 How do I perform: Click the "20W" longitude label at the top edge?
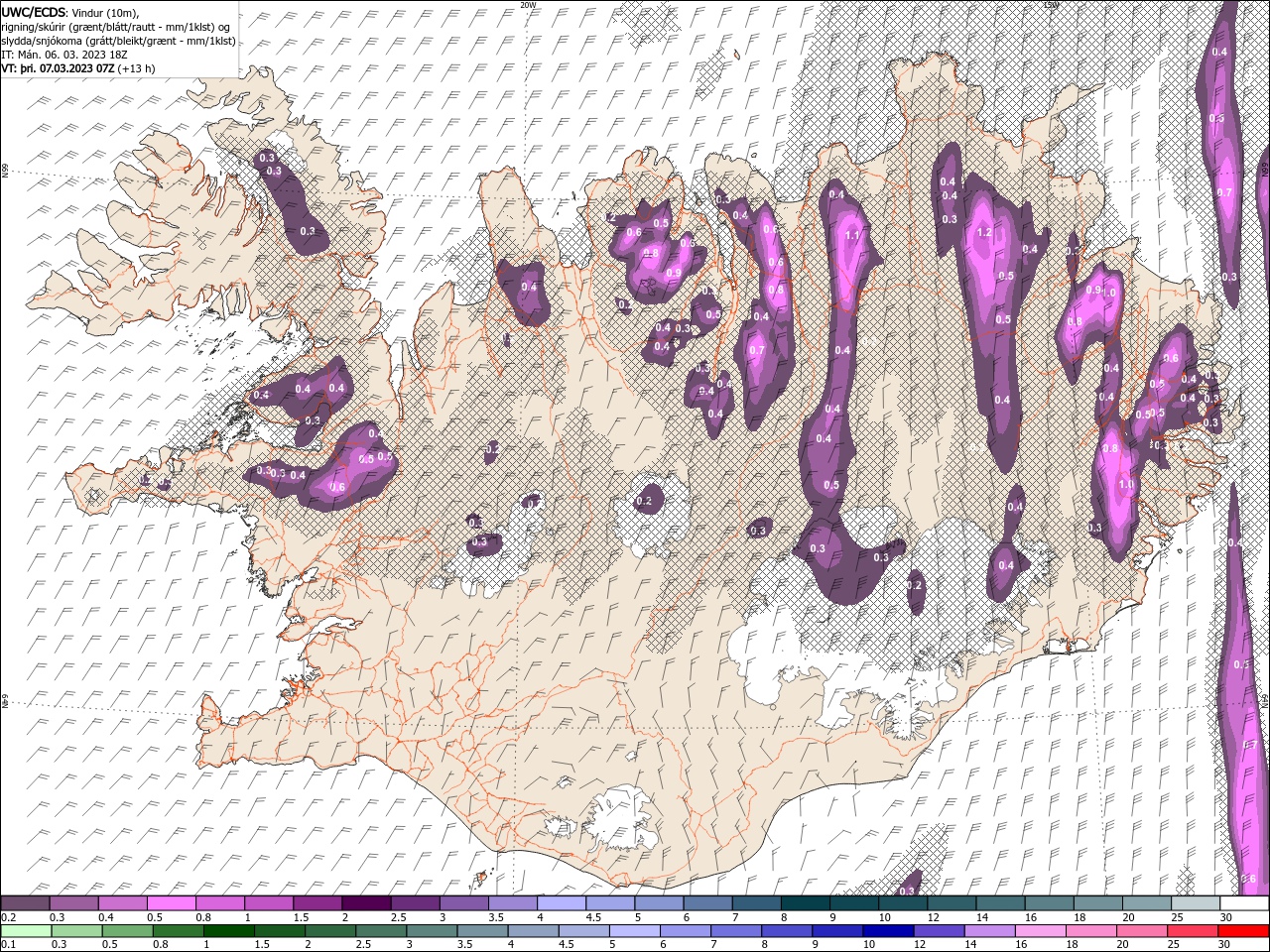[528, 4]
